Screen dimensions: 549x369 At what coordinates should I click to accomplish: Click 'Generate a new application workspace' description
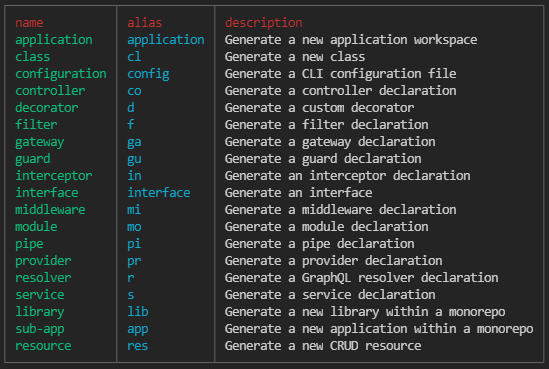351,40
